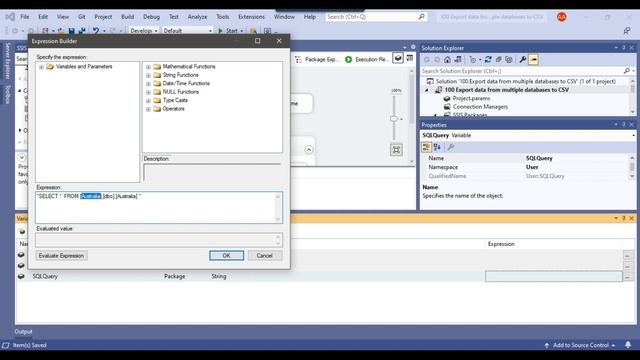Click the Toolbox side tab
640x360 pixels.
click(8, 95)
